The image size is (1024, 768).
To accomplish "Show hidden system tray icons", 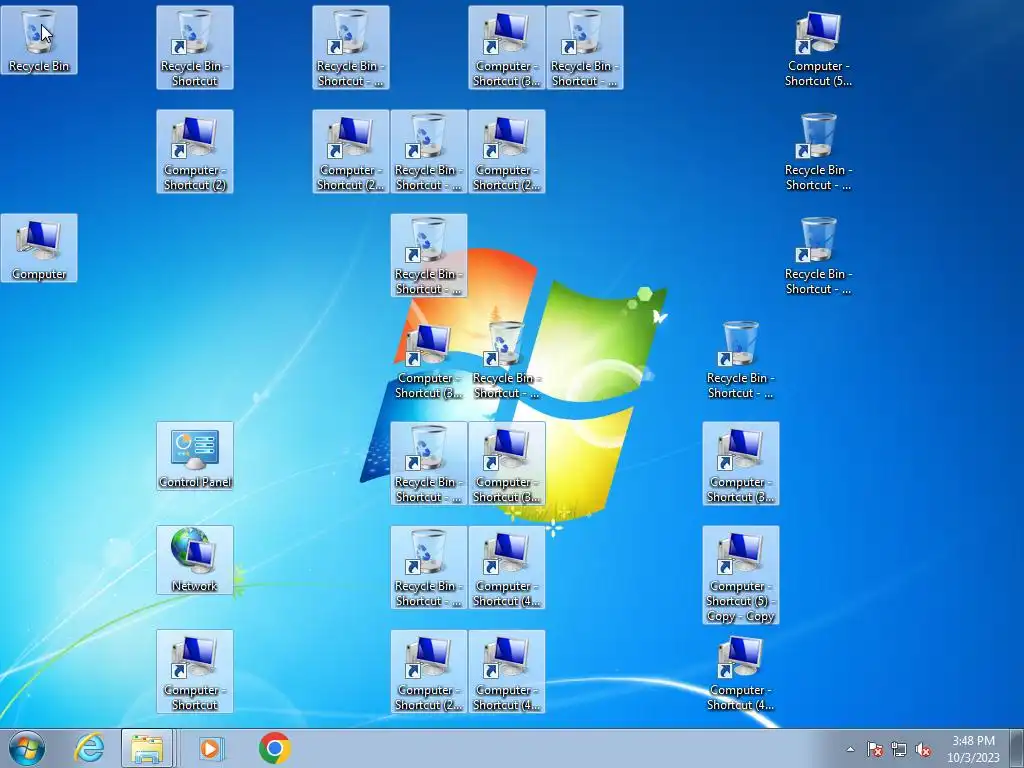I will (850, 749).
